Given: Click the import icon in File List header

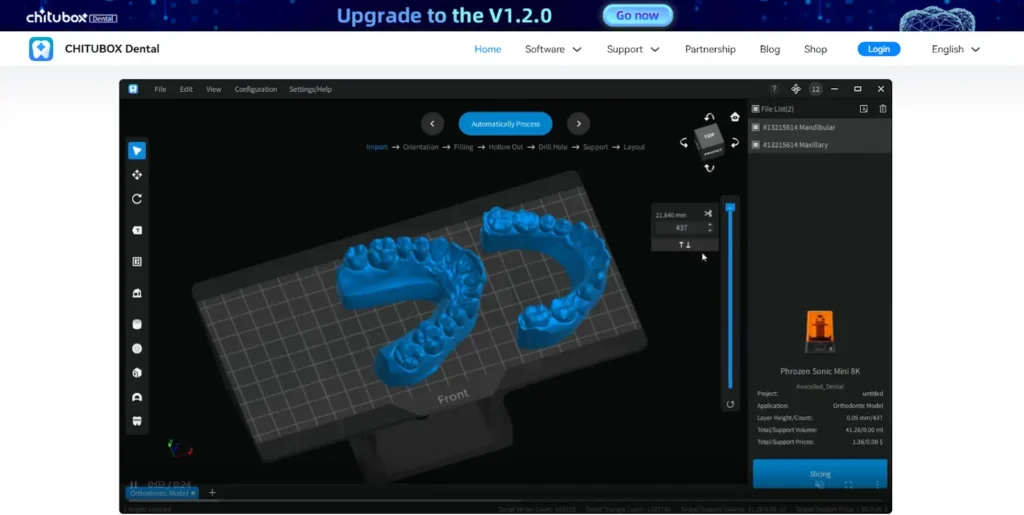Looking at the screenshot, I should tap(863, 109).
